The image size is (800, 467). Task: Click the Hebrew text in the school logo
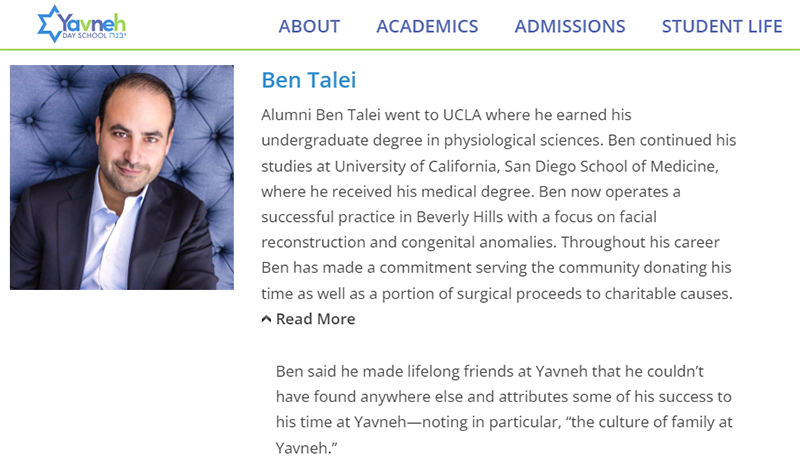[x=117, y=36]
